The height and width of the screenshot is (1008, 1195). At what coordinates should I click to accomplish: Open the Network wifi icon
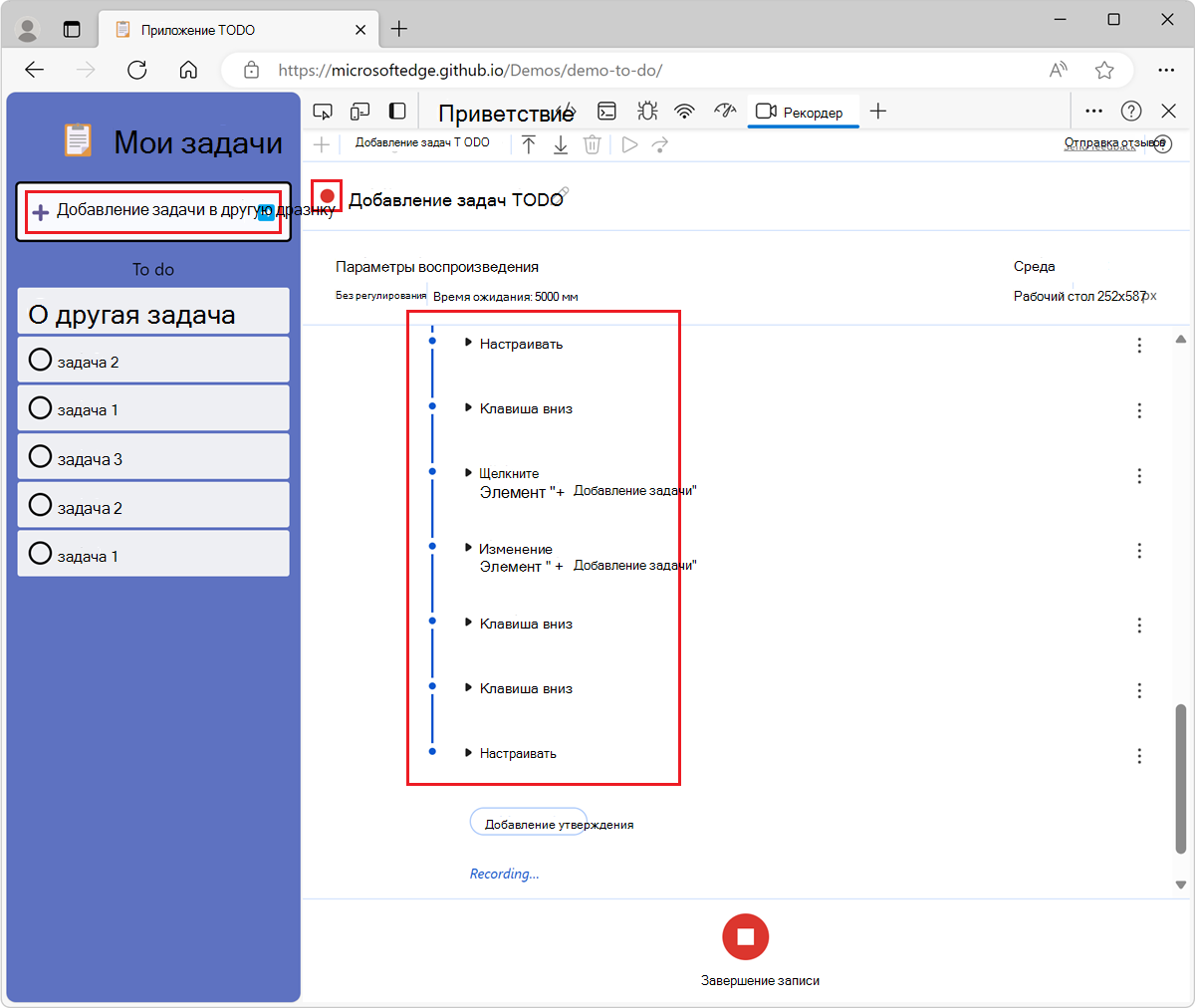pyautogui.click(x=684, y=112)
